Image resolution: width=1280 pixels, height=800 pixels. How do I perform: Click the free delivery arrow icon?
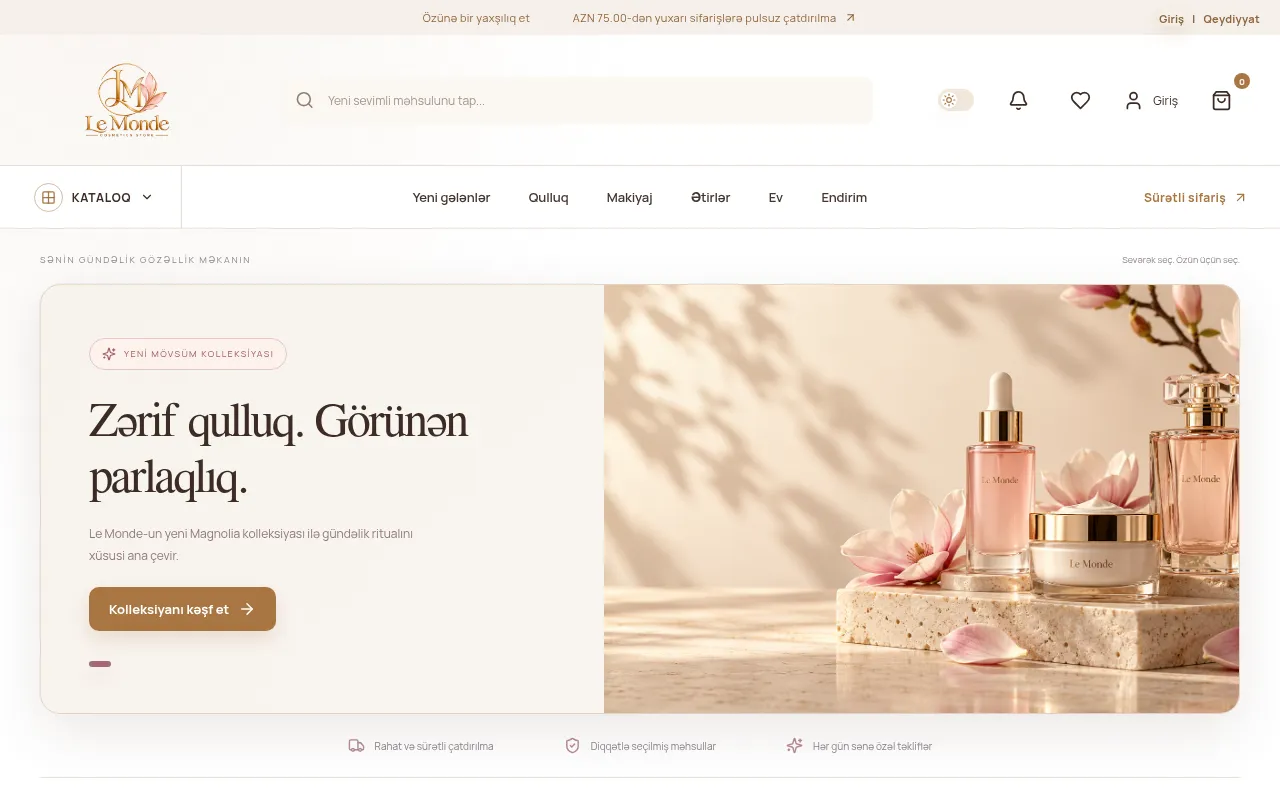(850, 17)
